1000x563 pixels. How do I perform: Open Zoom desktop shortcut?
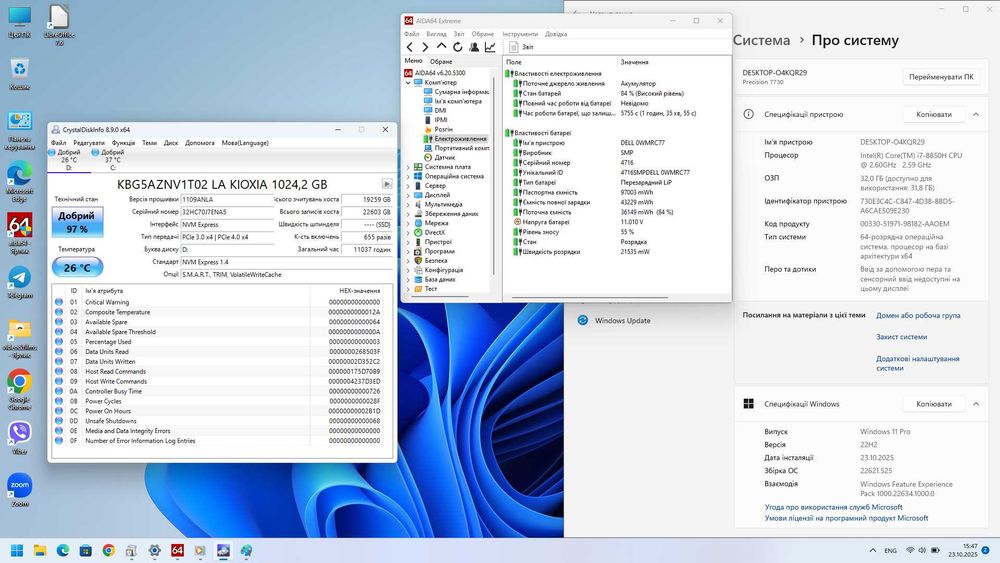(x=20, y=490)
